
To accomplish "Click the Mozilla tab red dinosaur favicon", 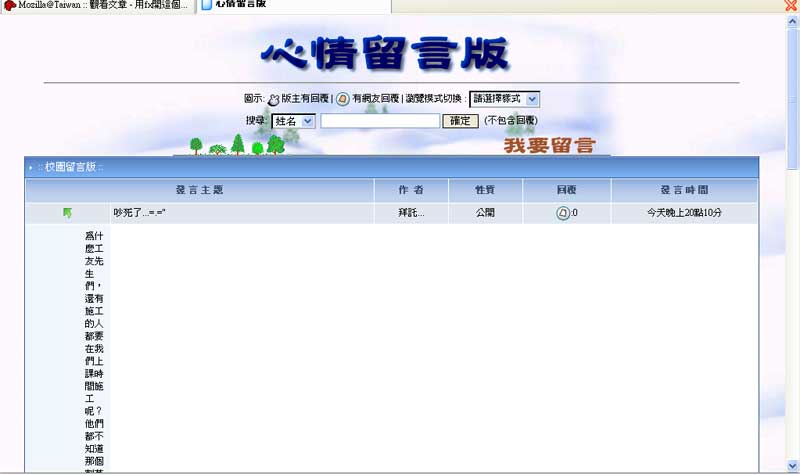I will tap(10, 5).
